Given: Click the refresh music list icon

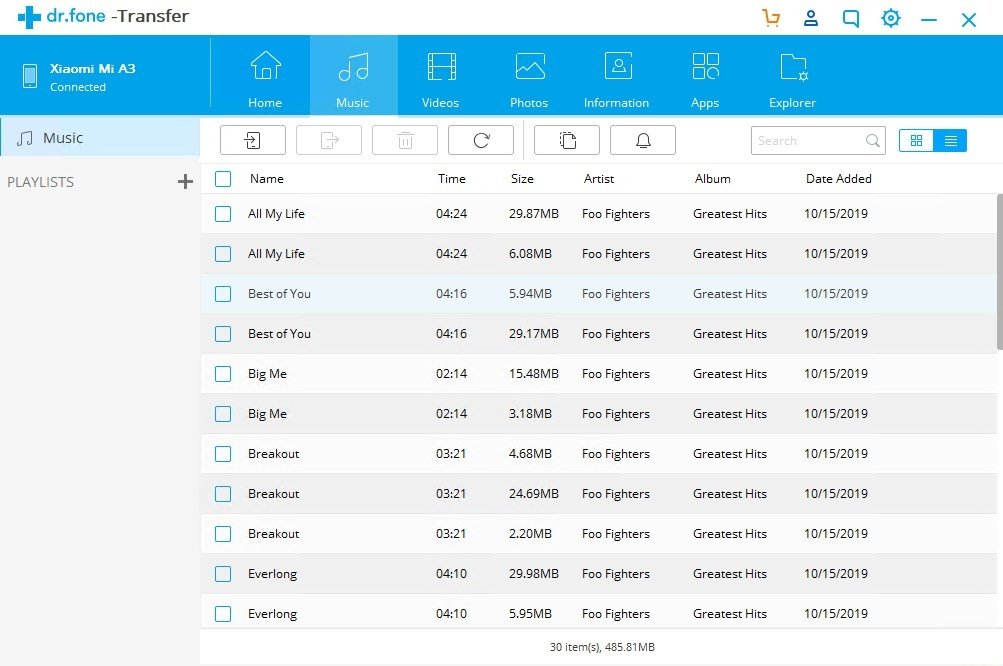Looking at the screenshot, I should pos(481,140).
